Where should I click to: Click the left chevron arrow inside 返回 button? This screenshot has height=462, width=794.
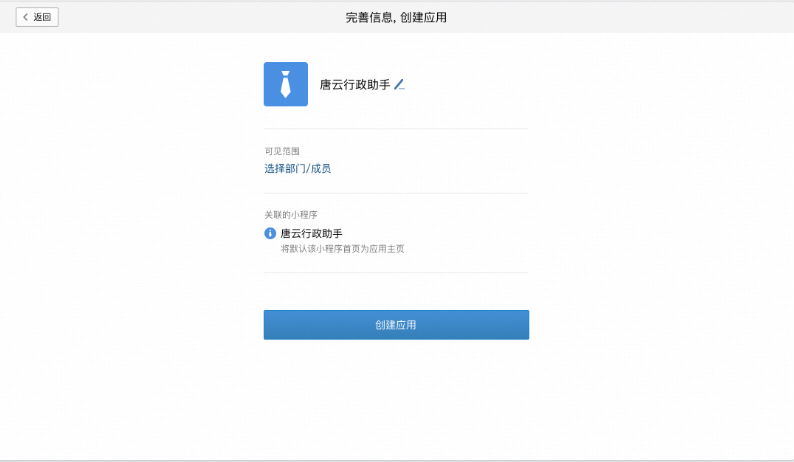25,17
